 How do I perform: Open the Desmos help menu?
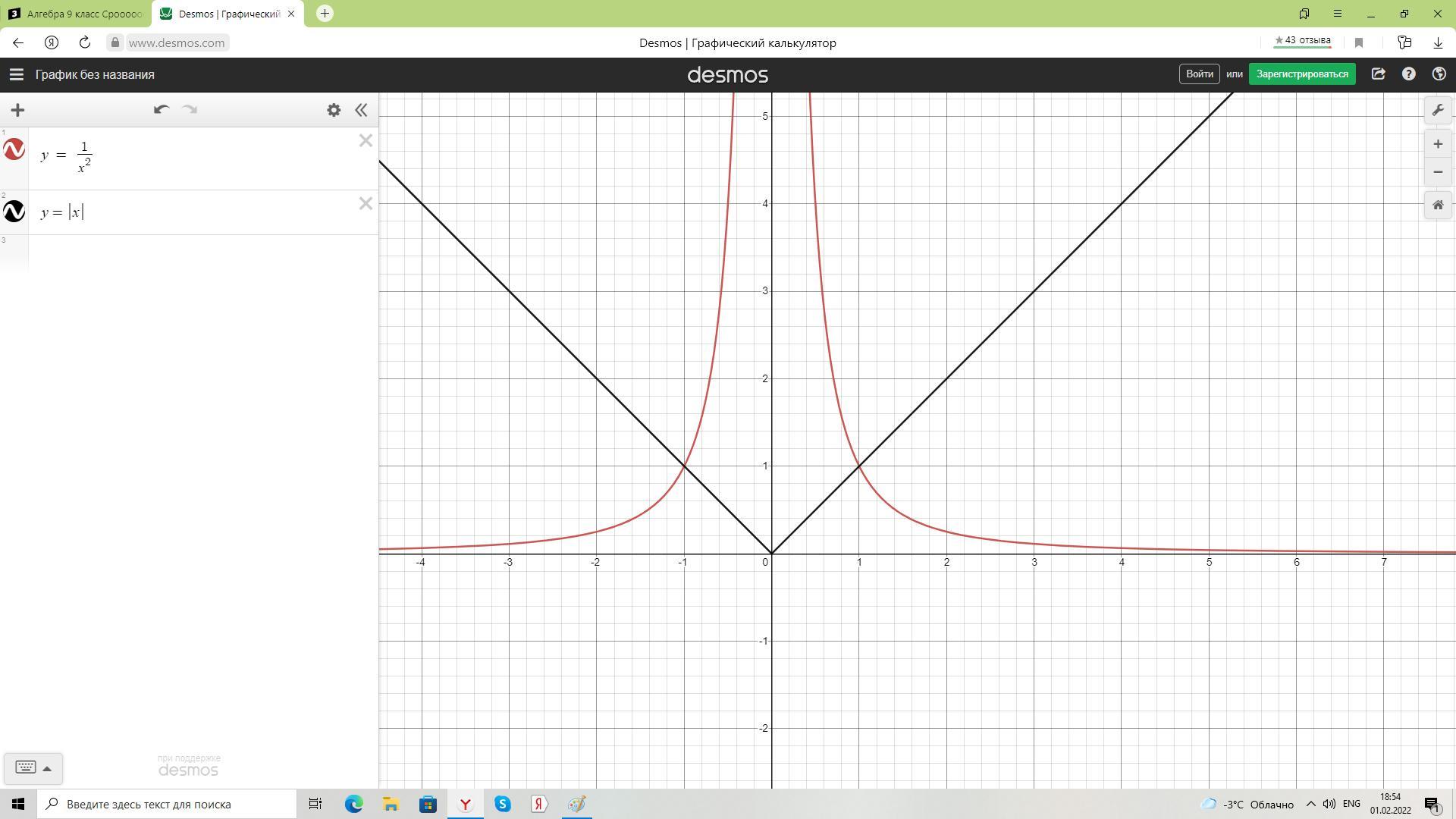pos(1408,74)
